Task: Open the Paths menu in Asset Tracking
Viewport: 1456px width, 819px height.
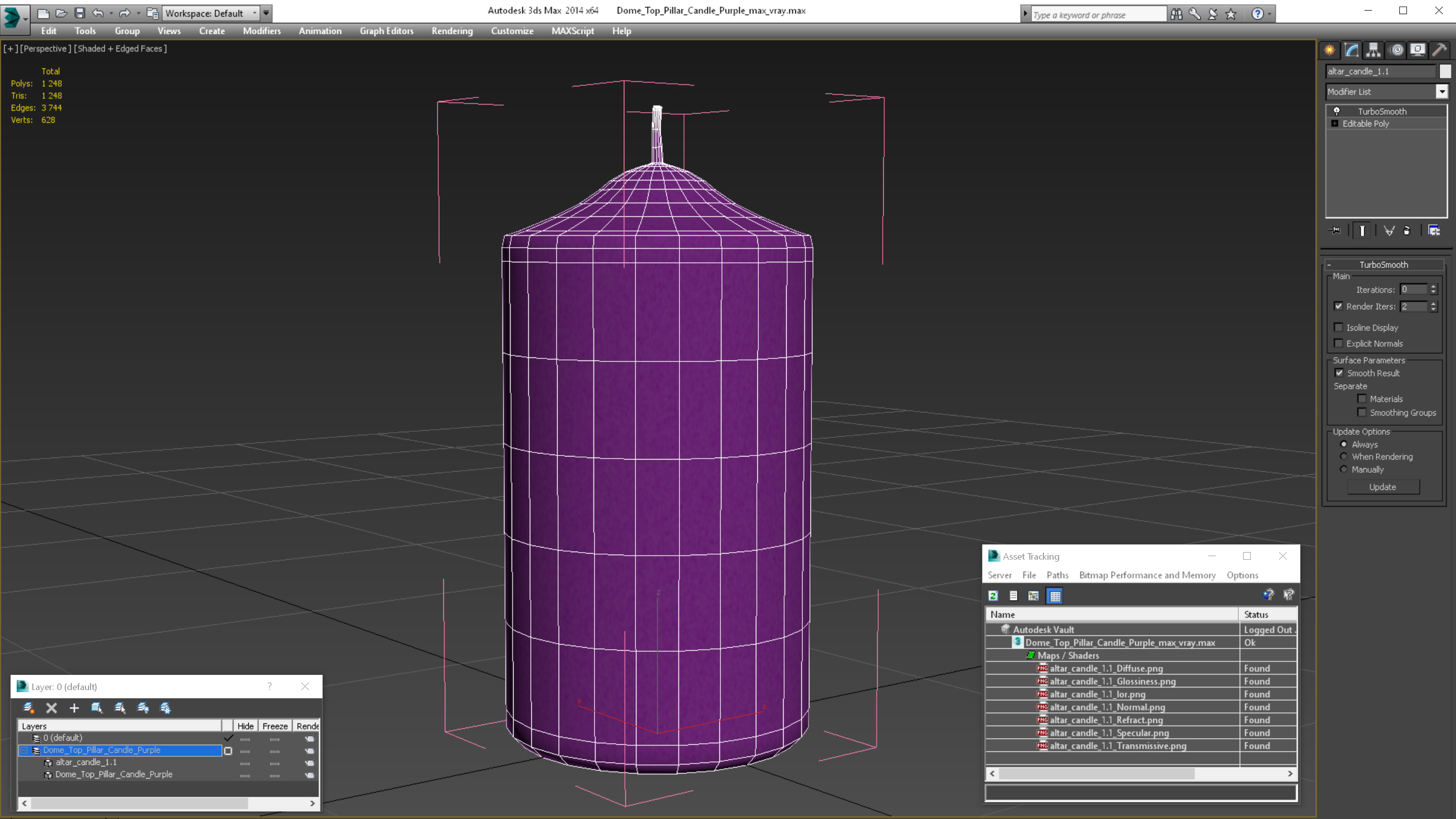Action: (x=1057, y=575)
